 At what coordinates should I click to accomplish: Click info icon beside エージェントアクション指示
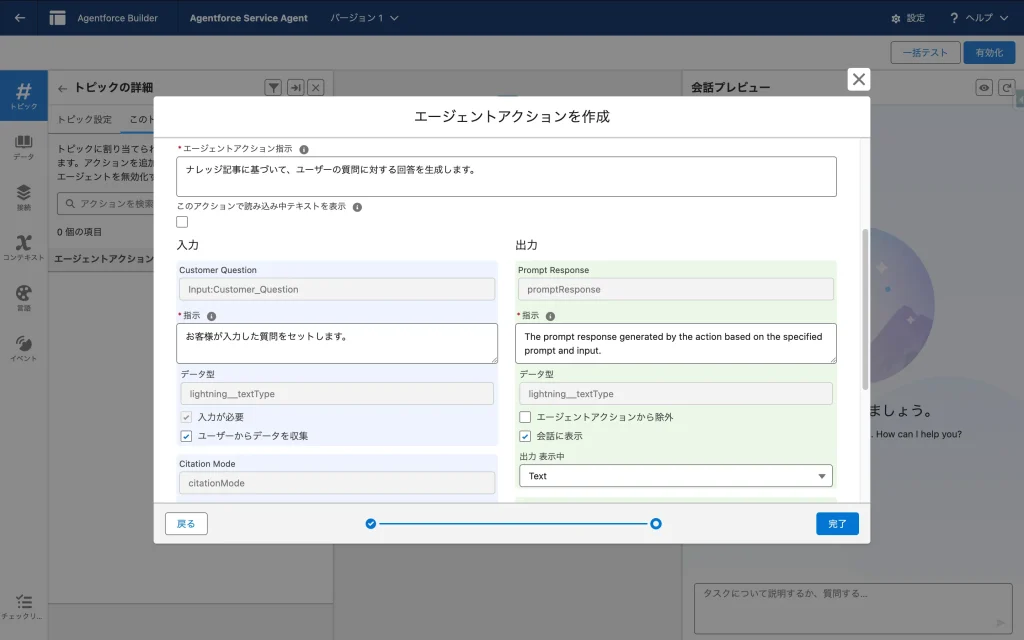tap(304, 149)
